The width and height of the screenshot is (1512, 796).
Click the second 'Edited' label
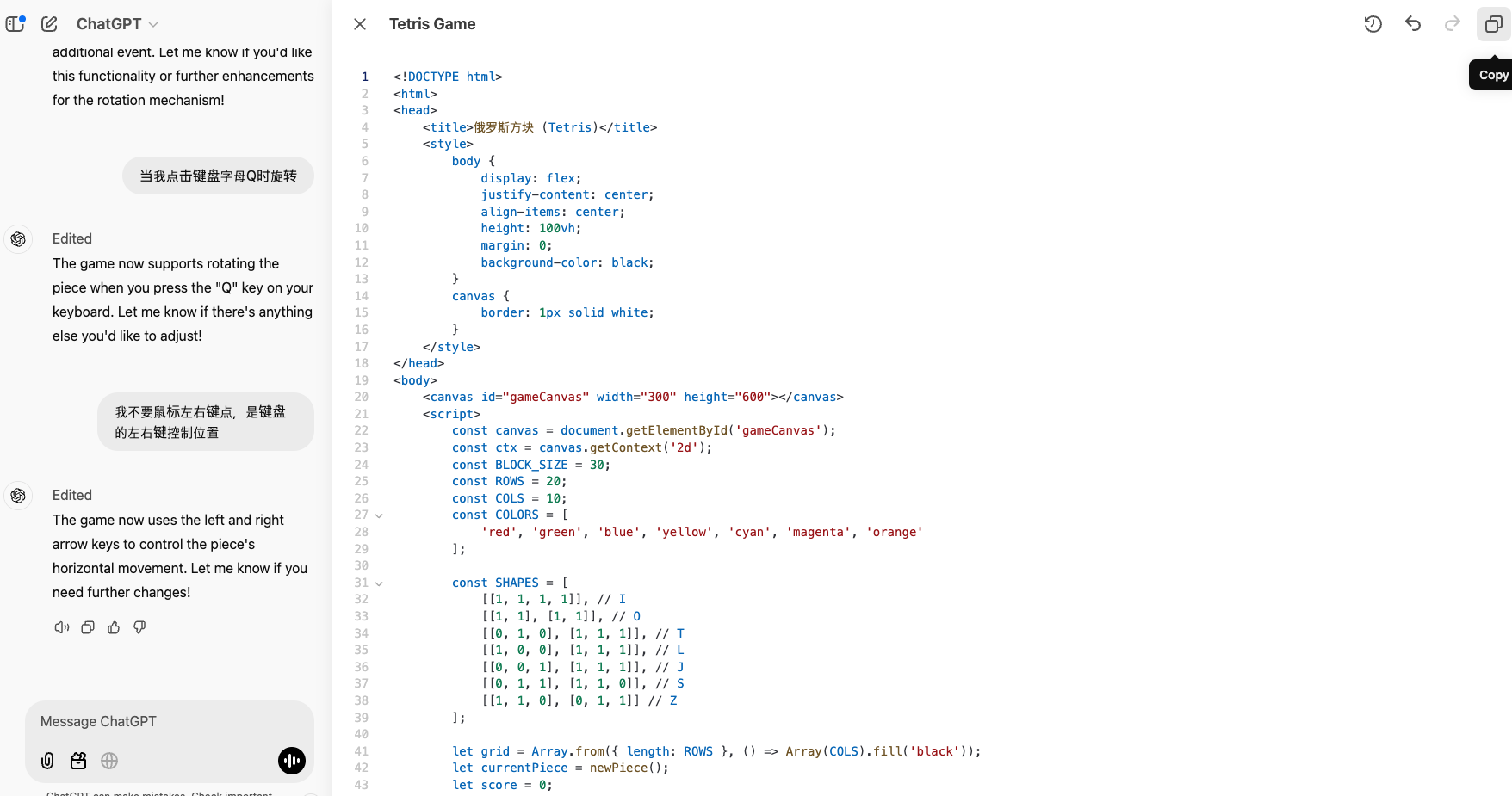pos(72,495)
